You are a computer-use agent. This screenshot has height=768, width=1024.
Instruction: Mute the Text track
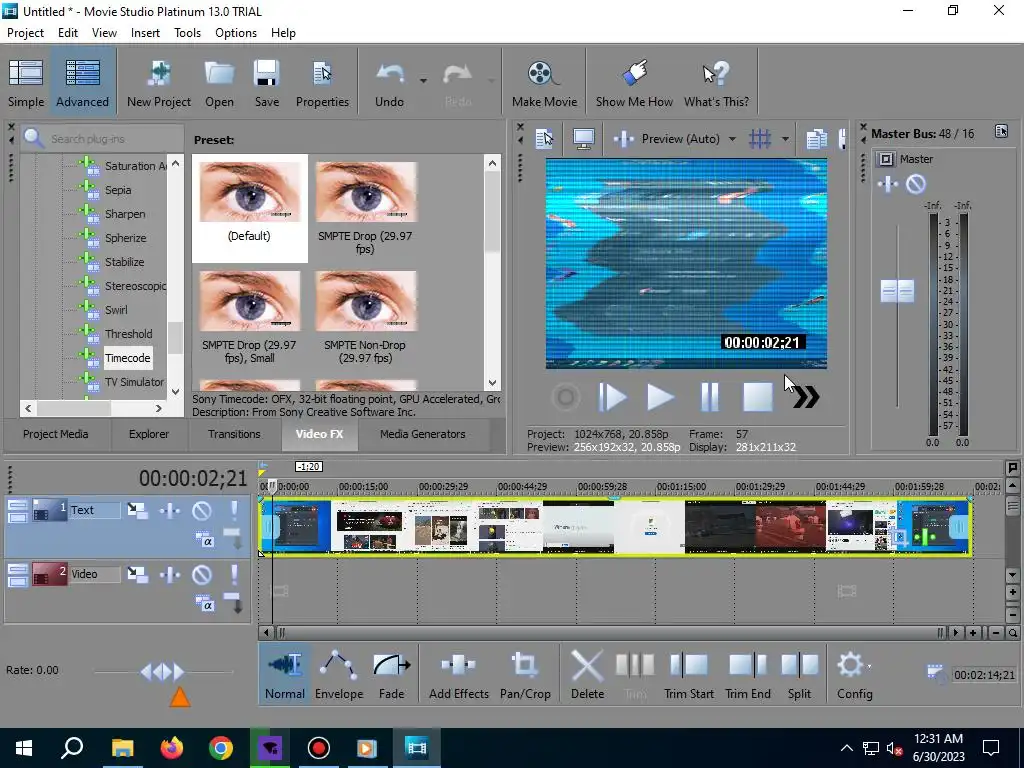pos(202,510)
